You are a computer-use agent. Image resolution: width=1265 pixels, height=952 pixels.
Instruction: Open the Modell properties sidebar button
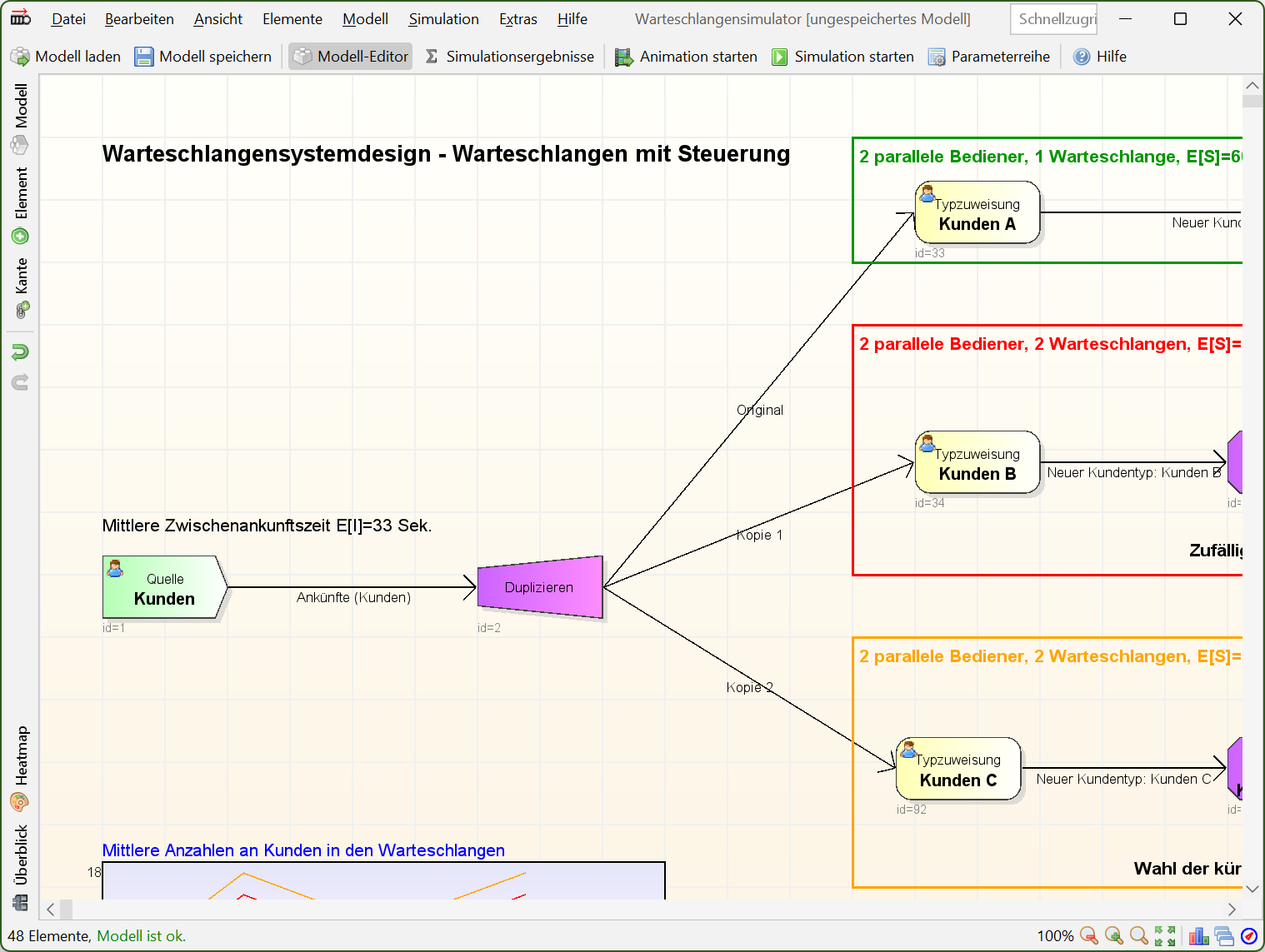20,118
